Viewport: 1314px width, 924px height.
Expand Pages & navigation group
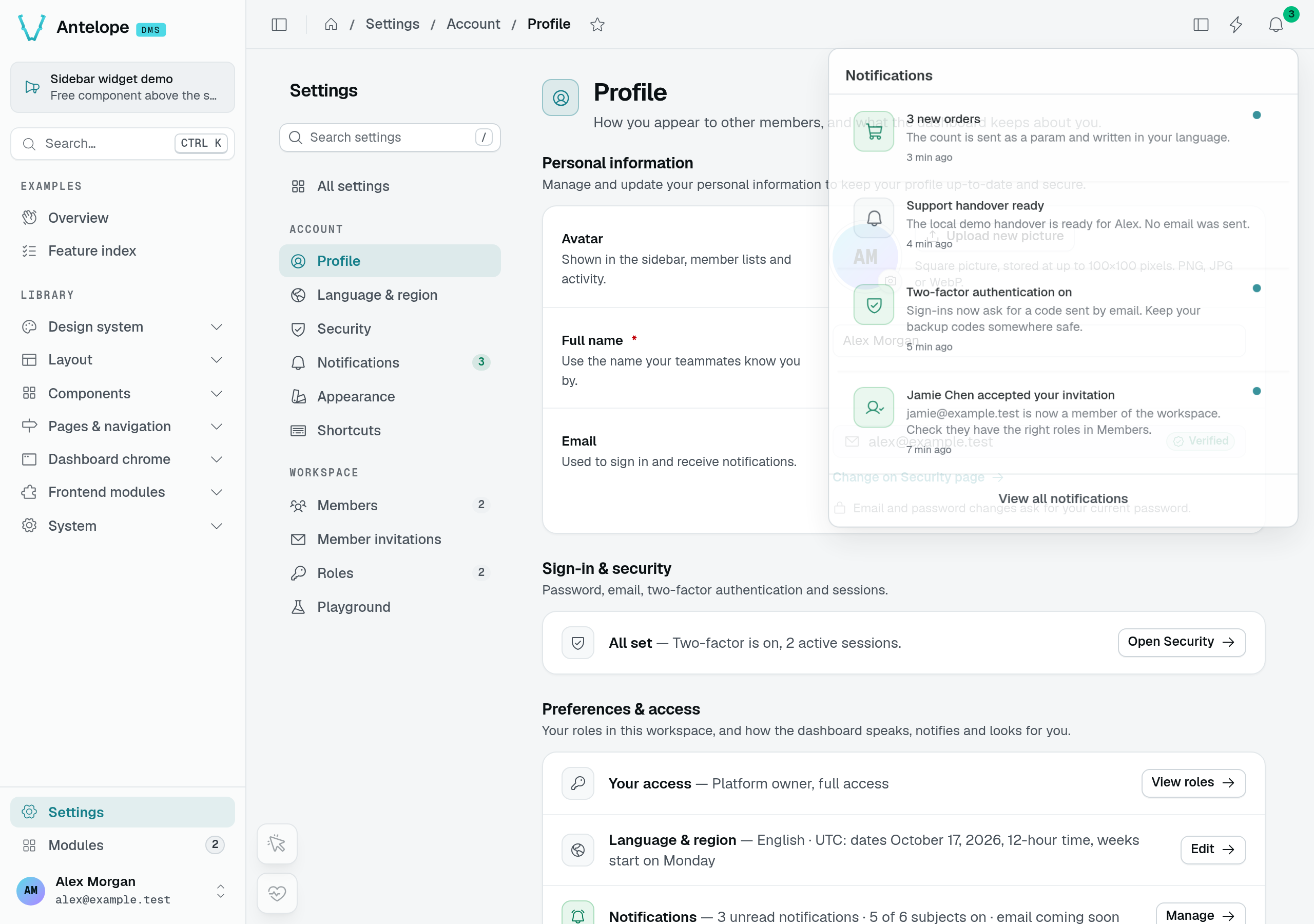(123, 426)
